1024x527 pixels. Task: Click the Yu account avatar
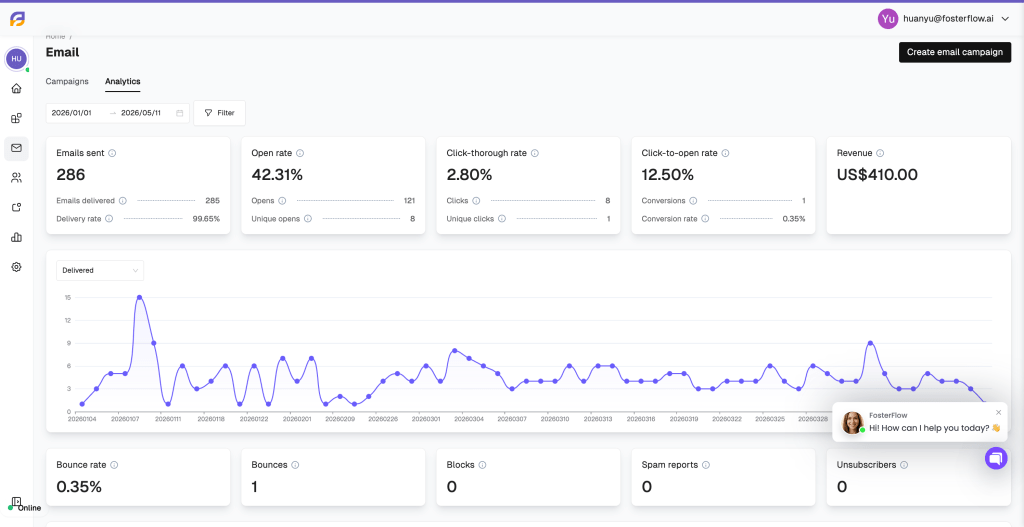click(x=888, y=19)
